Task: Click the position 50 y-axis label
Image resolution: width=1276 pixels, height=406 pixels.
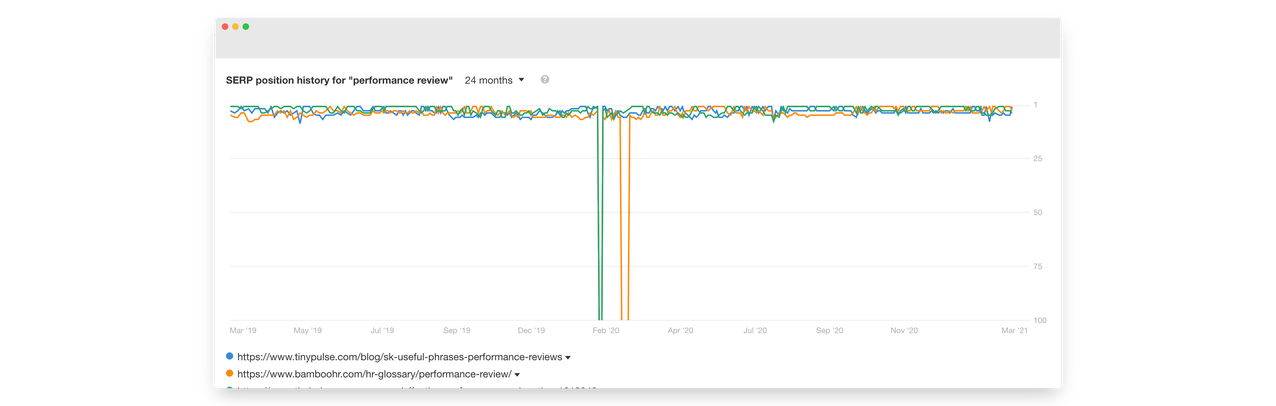Action: (x=1039, y=212)
